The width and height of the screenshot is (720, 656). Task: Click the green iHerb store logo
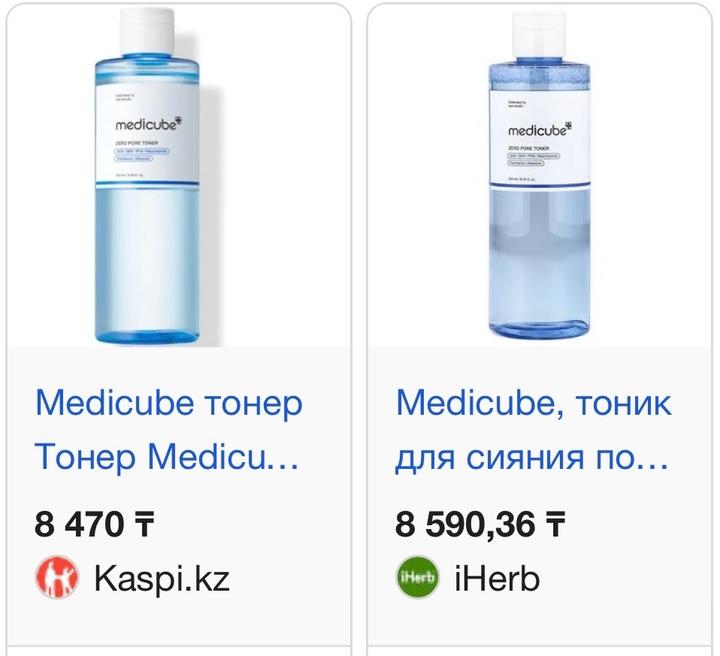coord(417,578)
